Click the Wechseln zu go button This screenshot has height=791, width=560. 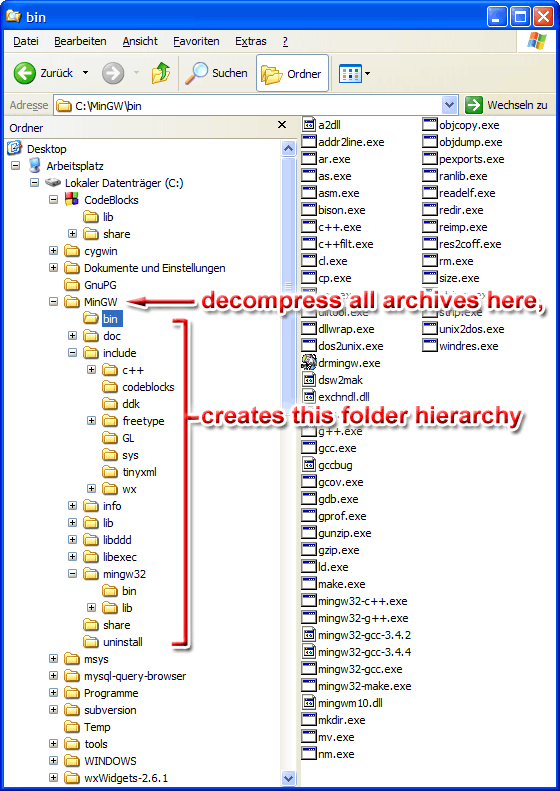(x=507, y=105)
